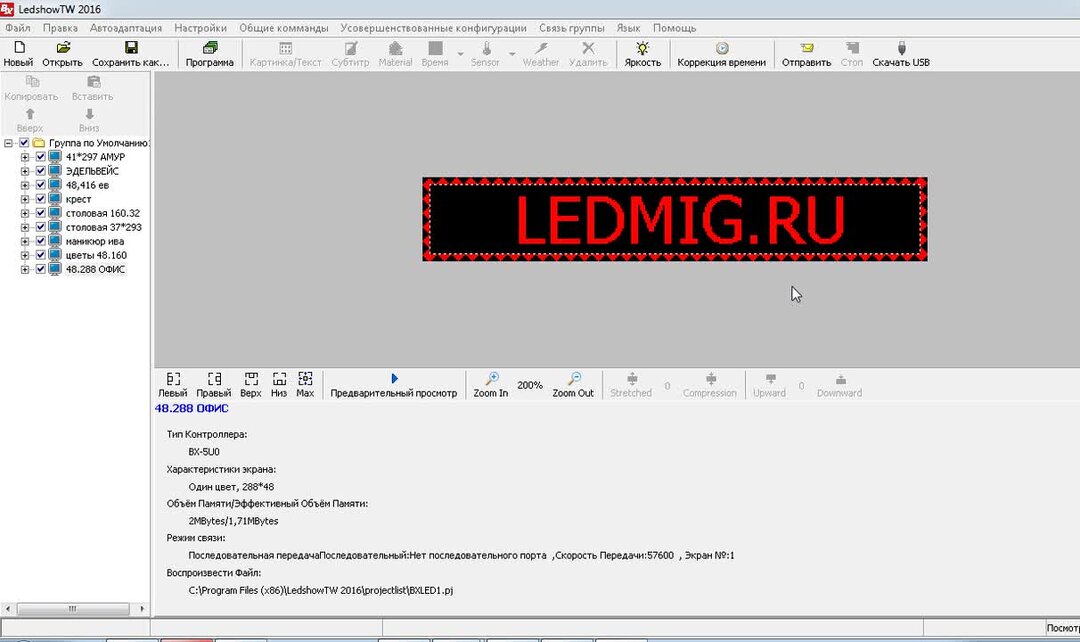Image resolution: width=1080 pixels, height=642 pixels.
Task: Uncheck the крест screen checkbox
Action: coord(41,199)
